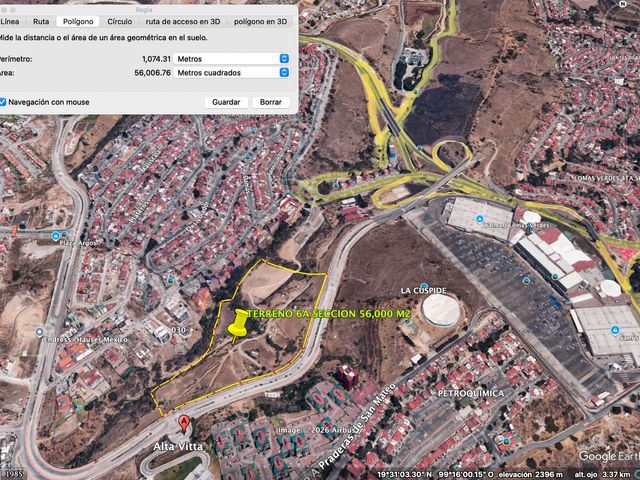The height and width of the screenshot is (480, 640).
Task: Open the ruta de acceso en 3D tab
Action: tap(183, 22)
